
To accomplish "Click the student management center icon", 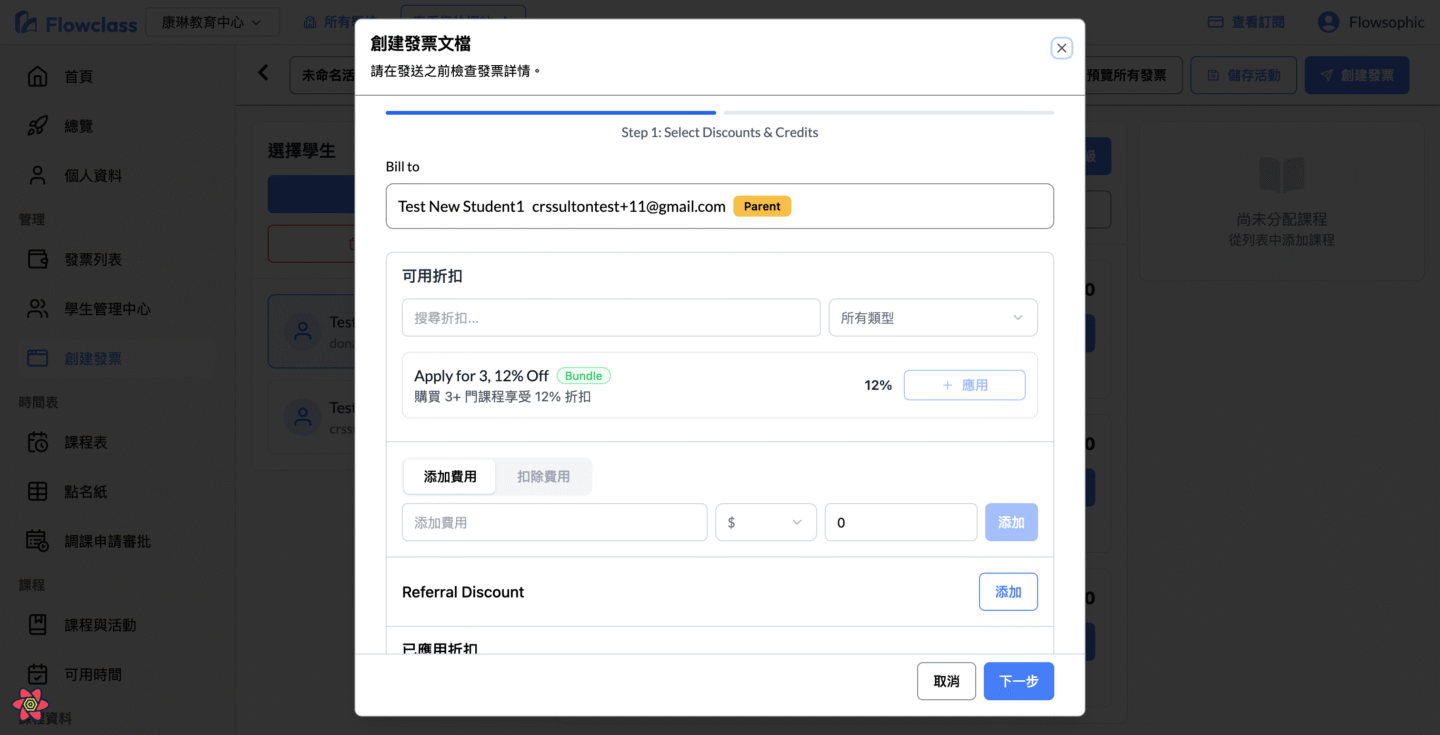I will (x=37, y=309).
